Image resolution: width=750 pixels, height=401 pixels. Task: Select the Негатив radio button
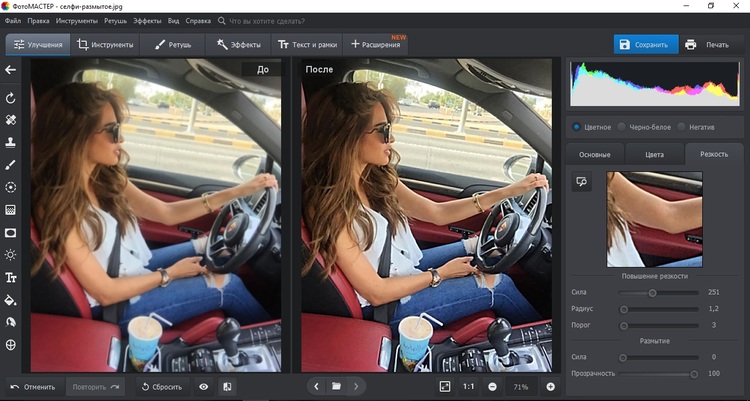[x=682, y=127]
